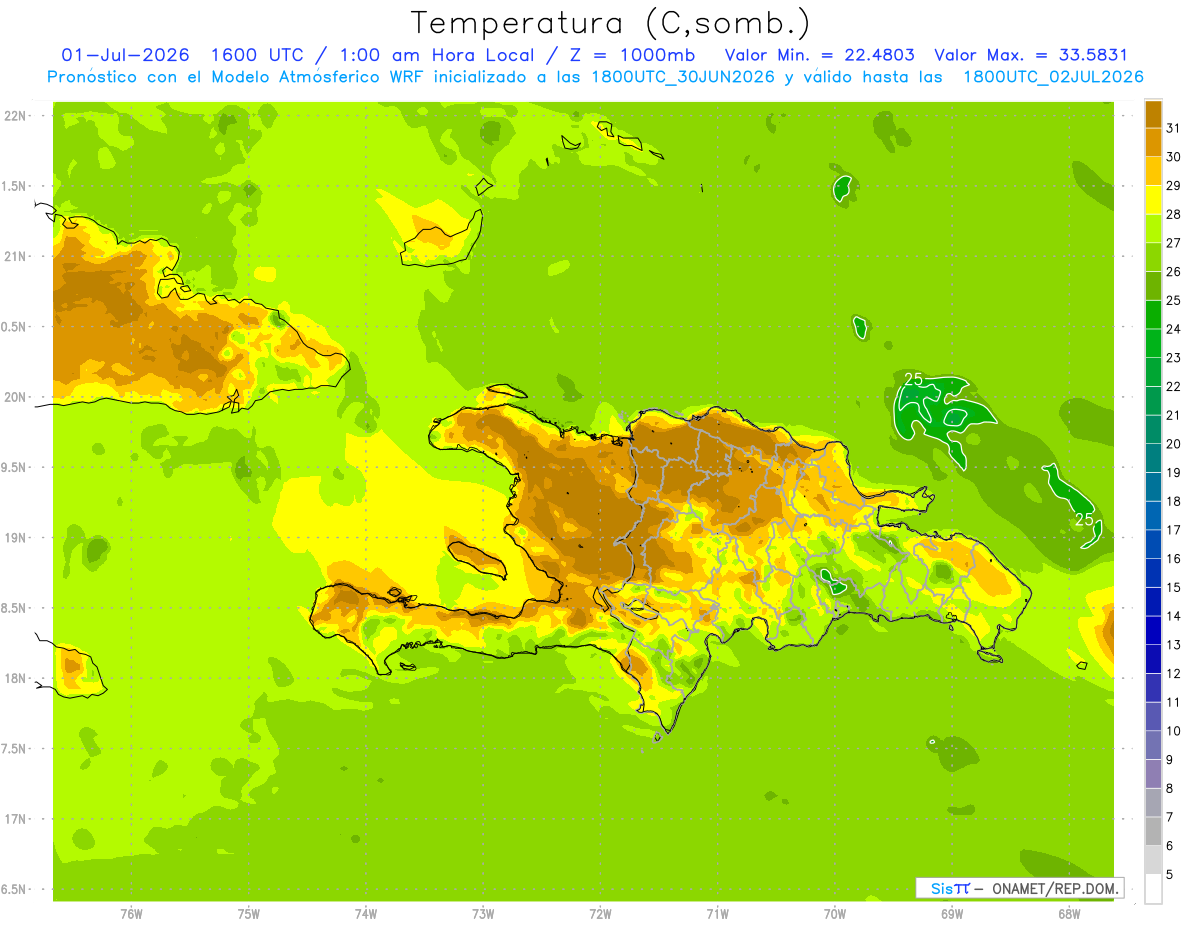Click colorbar swatch between 30 and 31
Screen dimensions: 1200x927
[1153, 142]
